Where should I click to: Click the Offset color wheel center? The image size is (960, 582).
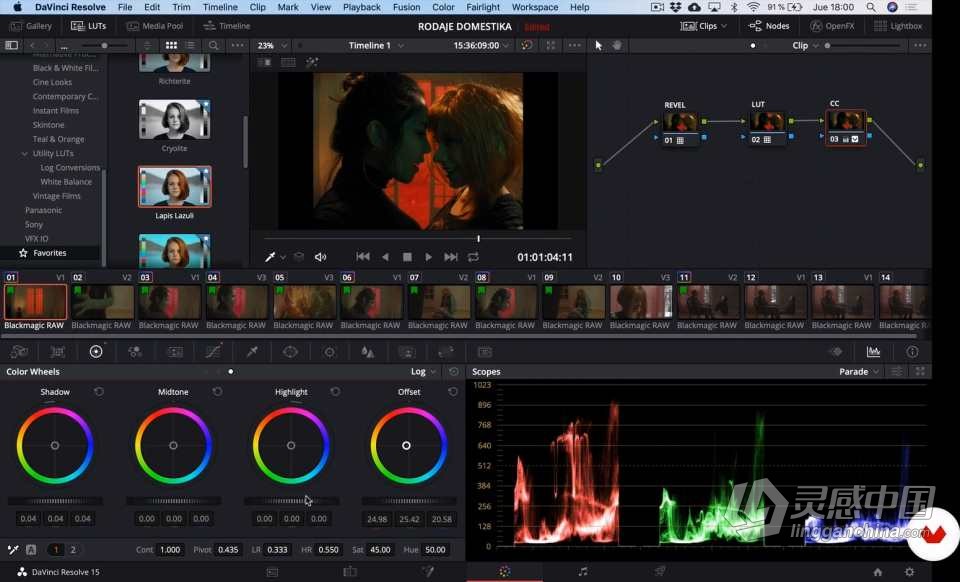(407, 445)
